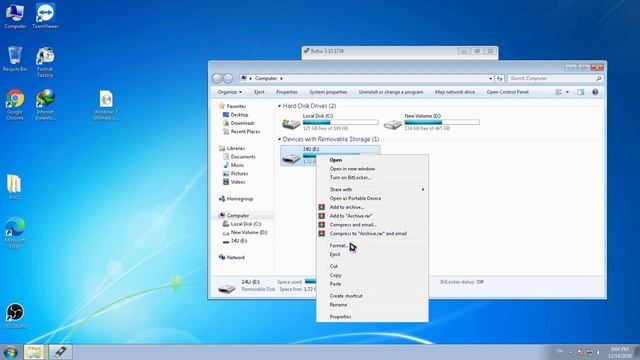Screen dimensions: 640x360
Task: Select Homegroup in navigation pane
Action: 236,199
